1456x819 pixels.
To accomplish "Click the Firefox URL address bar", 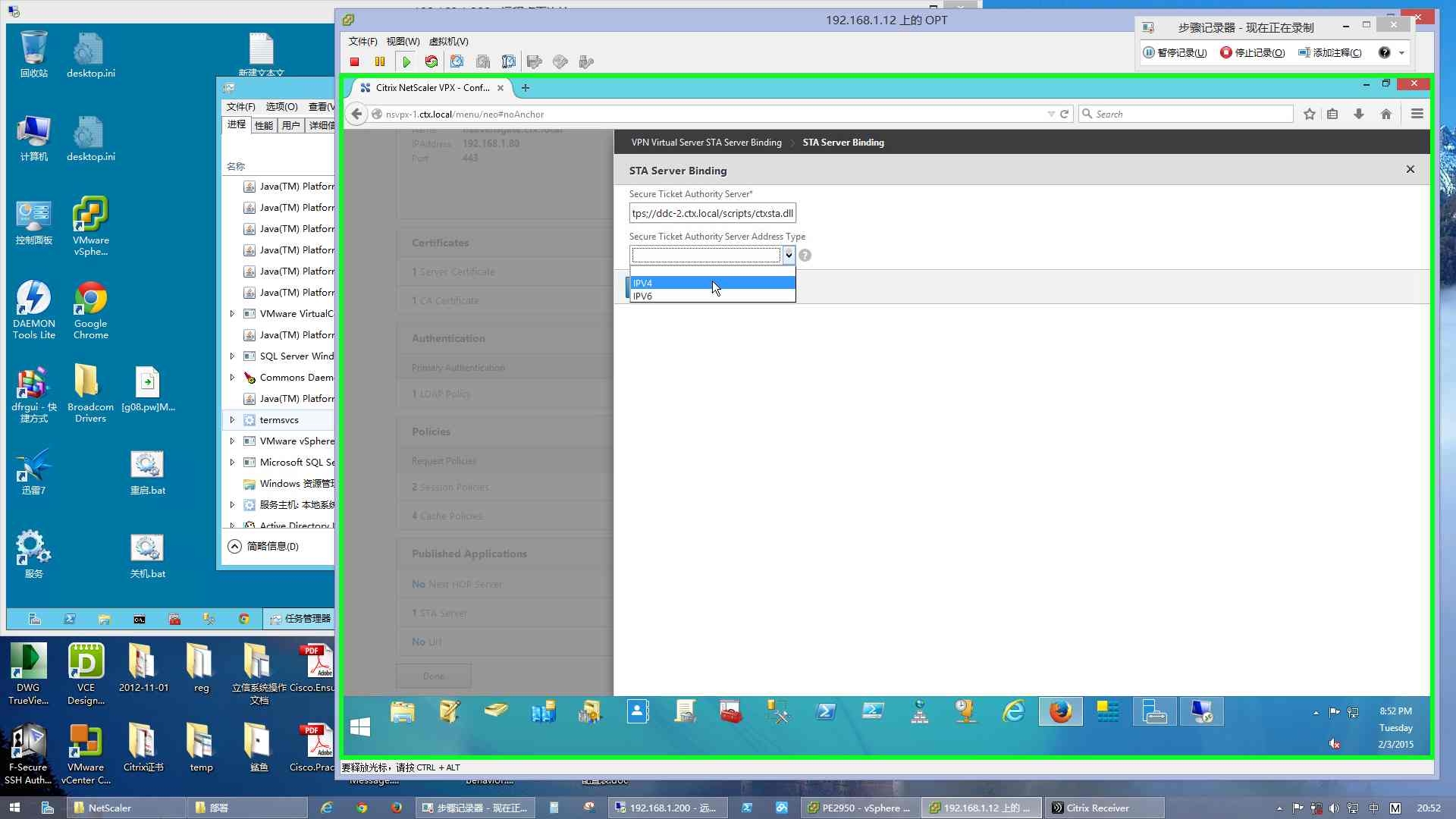I will [x=713, y=115].
